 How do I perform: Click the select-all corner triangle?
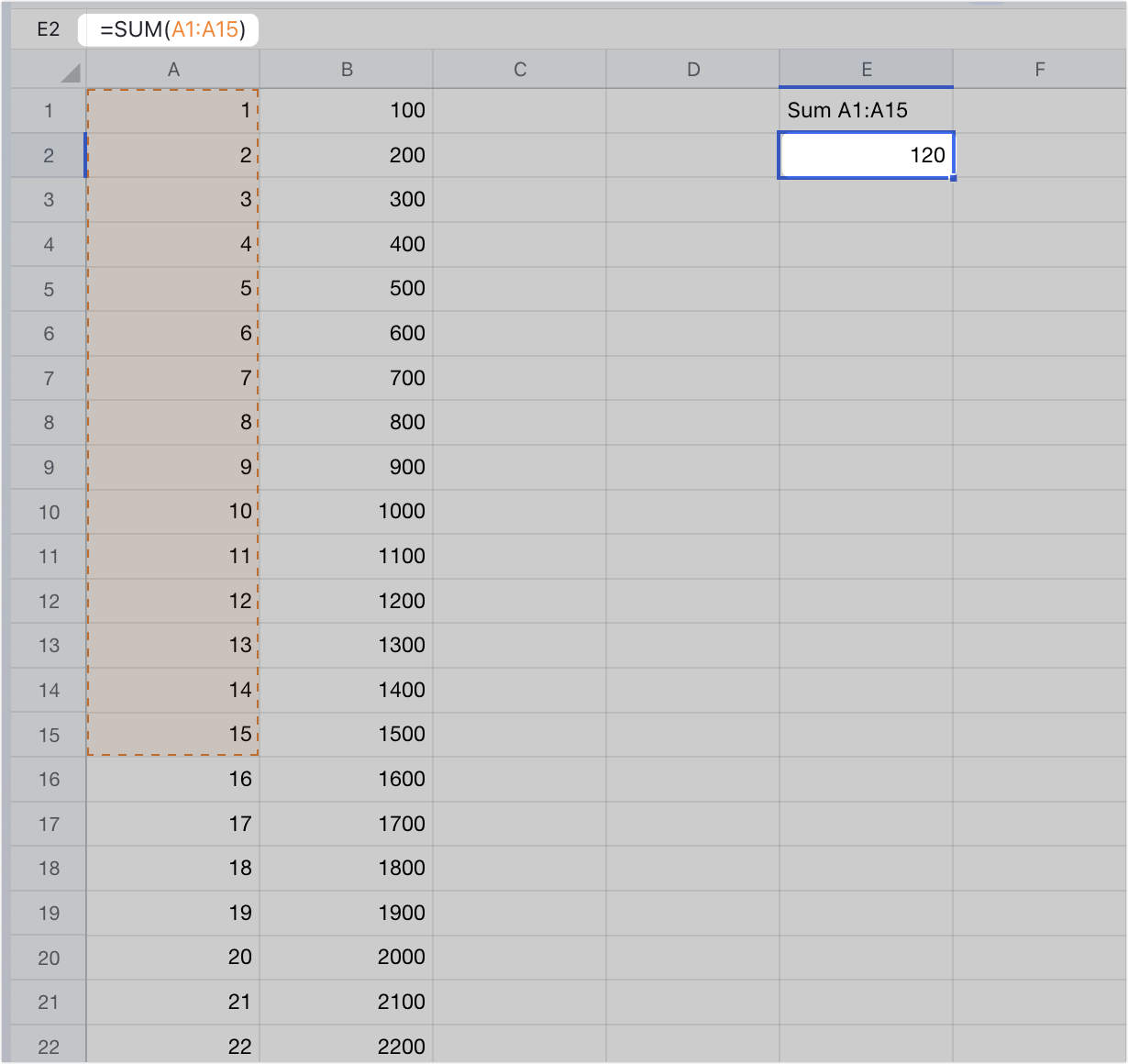70,72
